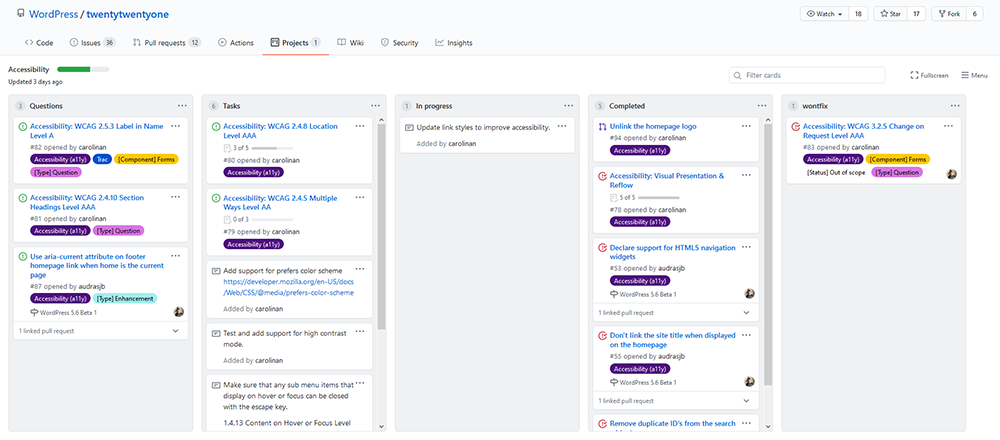Click the assignee avatar on wontfix card
This screenshot has width=1000, height=440.
(x=952, y=174)
